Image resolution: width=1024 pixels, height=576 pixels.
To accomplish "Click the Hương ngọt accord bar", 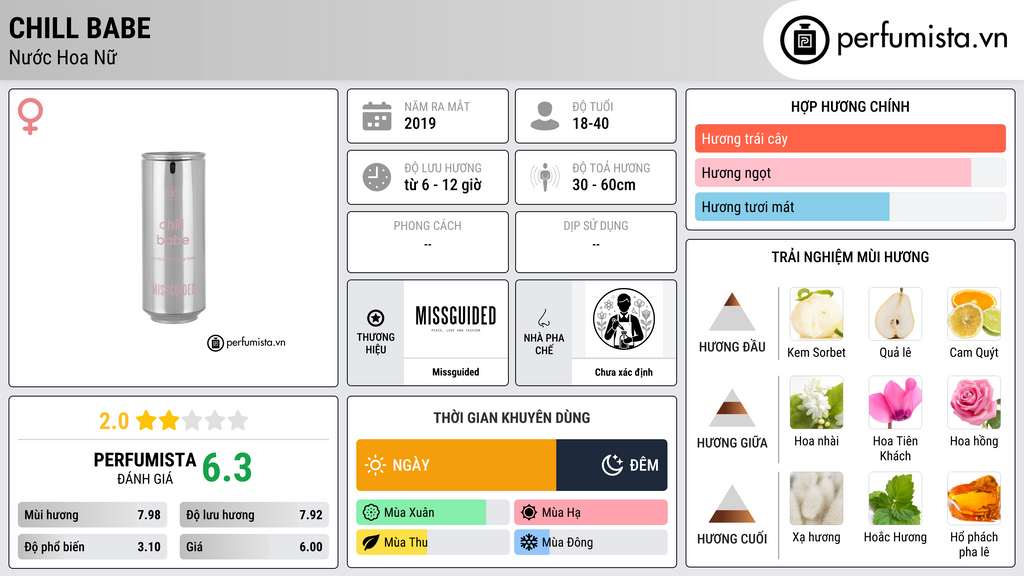I will pos(850,172).
